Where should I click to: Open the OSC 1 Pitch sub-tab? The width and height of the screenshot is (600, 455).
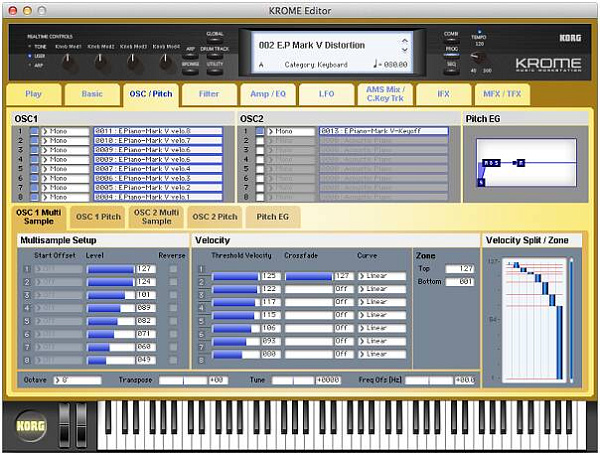[98, 217]
